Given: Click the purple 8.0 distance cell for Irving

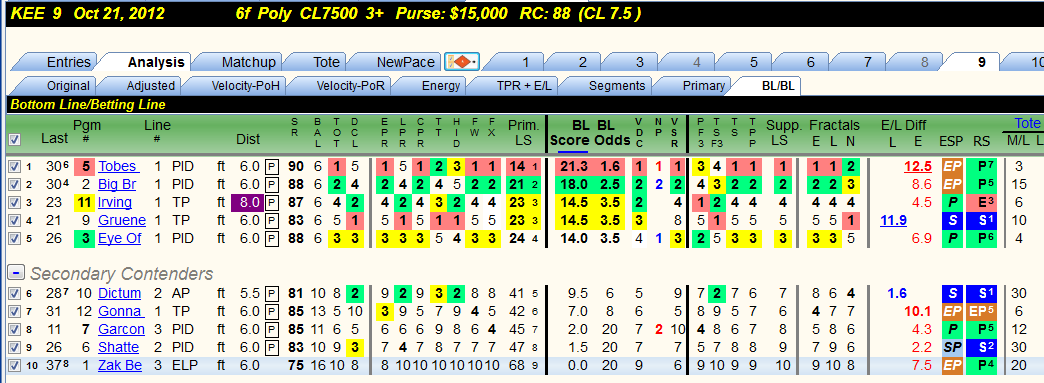Looking at the screenshot, I should pyautogui.click(x=247, y=202).
